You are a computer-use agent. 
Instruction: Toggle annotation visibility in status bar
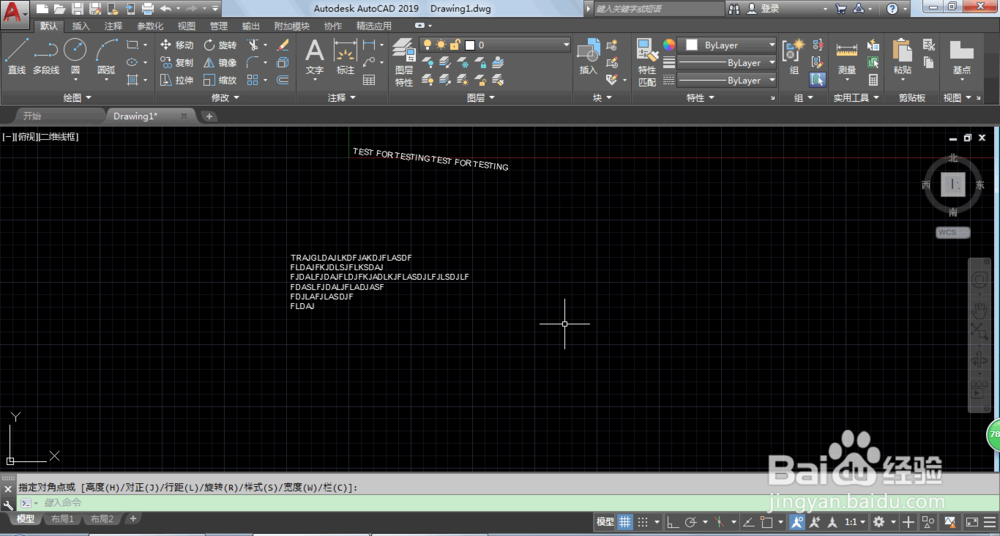(x=797, y=521)
